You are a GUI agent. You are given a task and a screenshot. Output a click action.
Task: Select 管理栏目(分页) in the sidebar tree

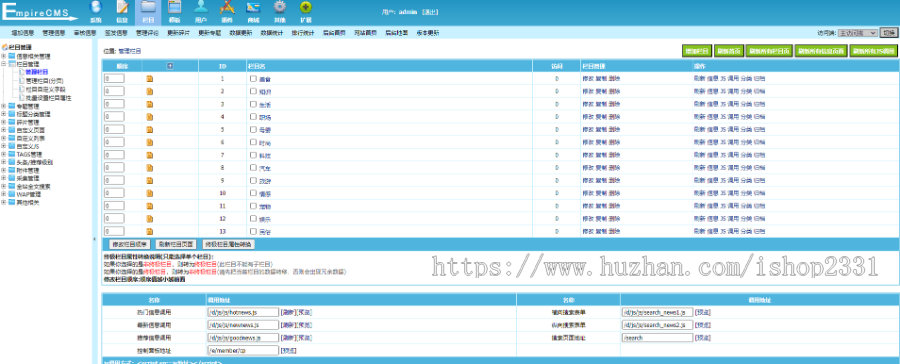click(x=44, y=81)
